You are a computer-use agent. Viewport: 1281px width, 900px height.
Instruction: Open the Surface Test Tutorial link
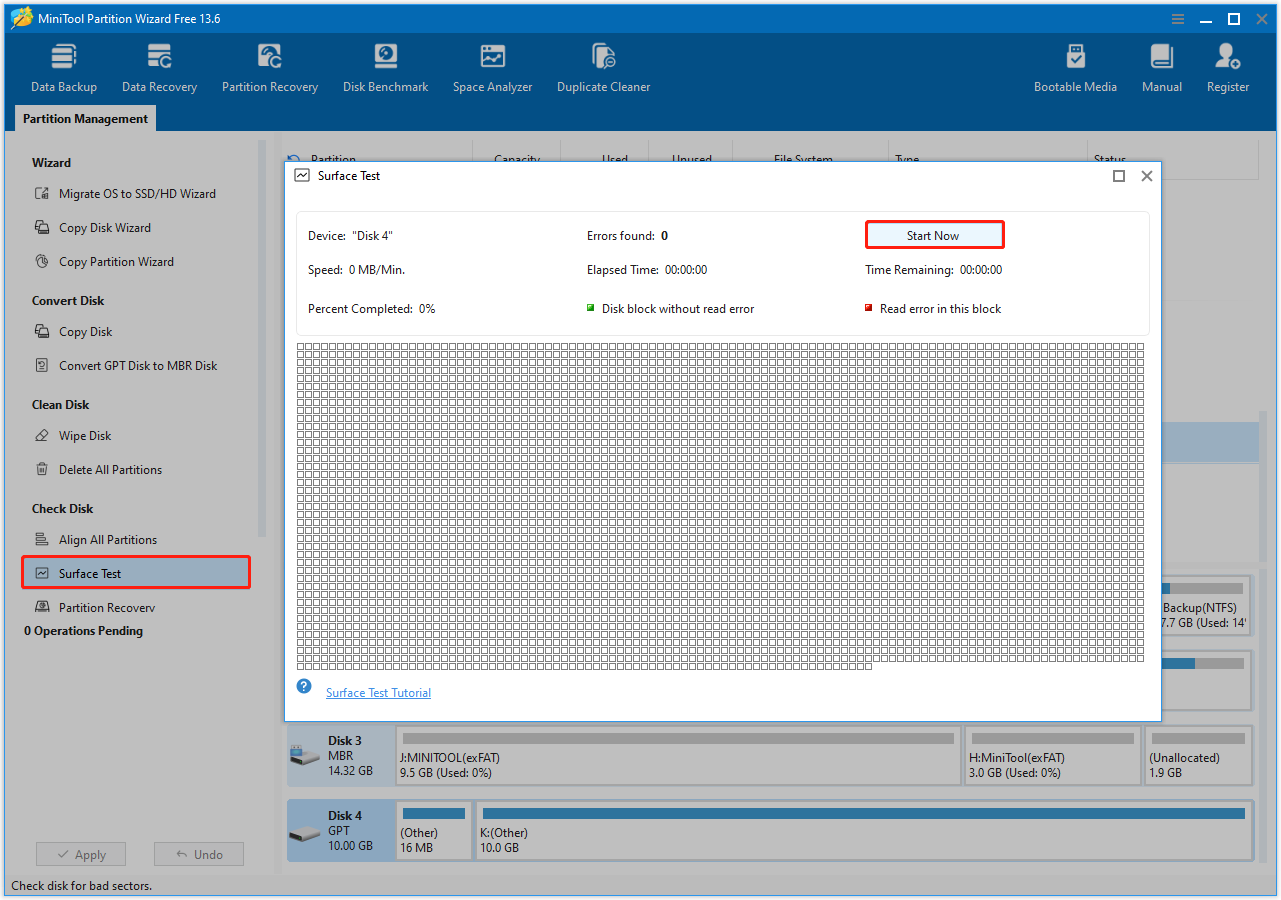pos(378,692)
